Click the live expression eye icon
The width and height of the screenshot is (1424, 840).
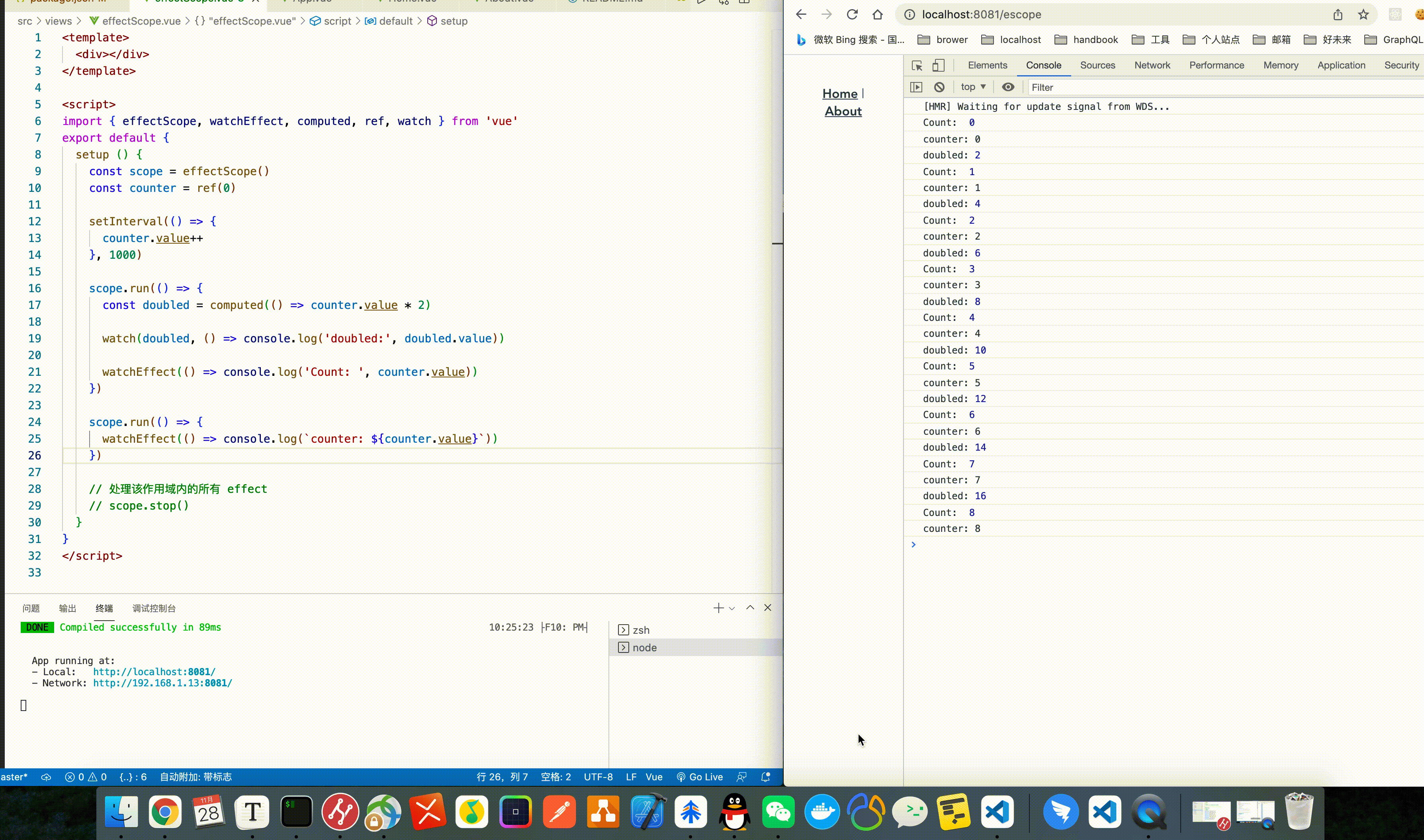pos(1008,87)
